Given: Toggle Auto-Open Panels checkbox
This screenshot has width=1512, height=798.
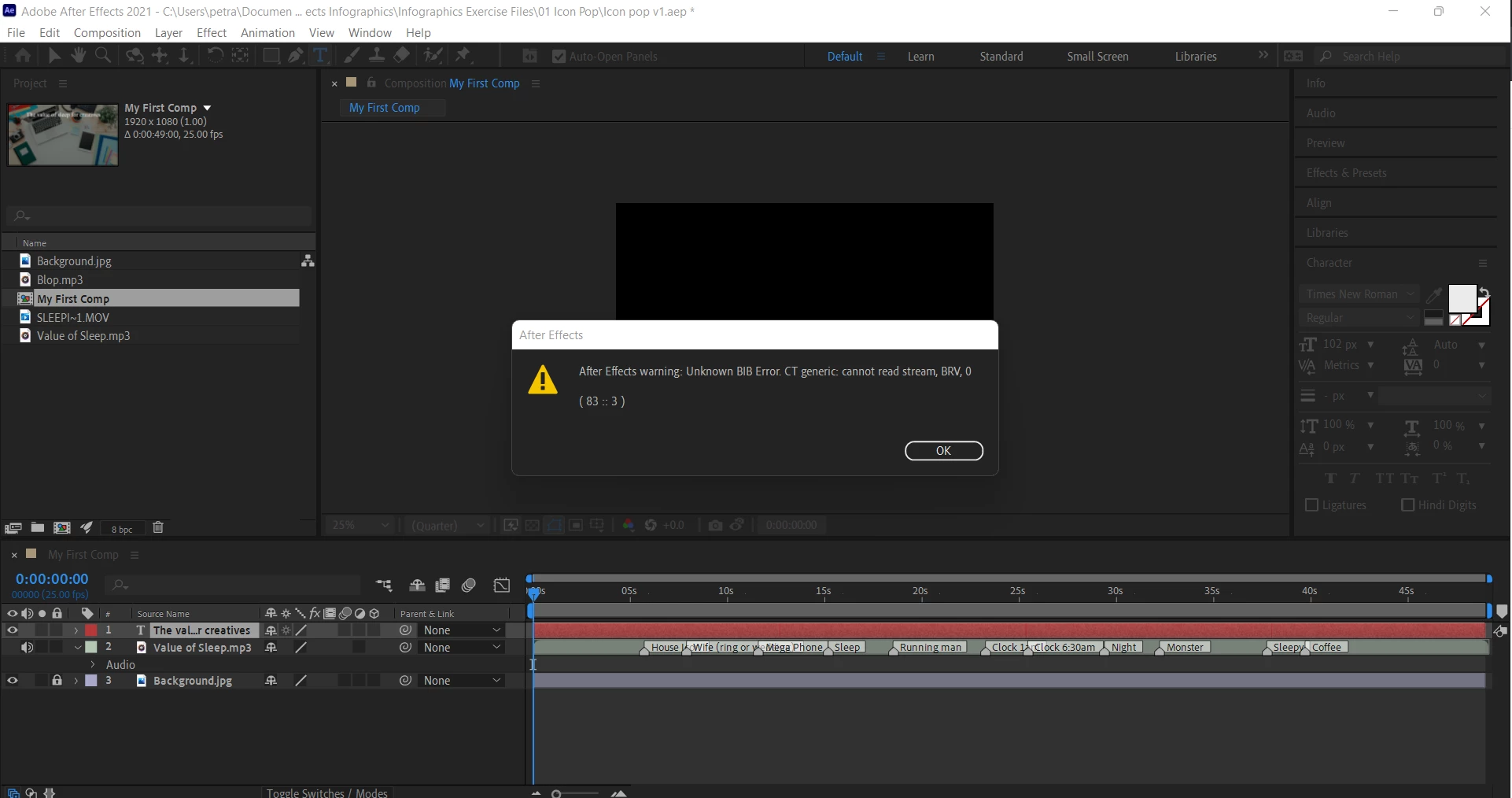Looking at the screenshot, I should click(x=559, y=57).
